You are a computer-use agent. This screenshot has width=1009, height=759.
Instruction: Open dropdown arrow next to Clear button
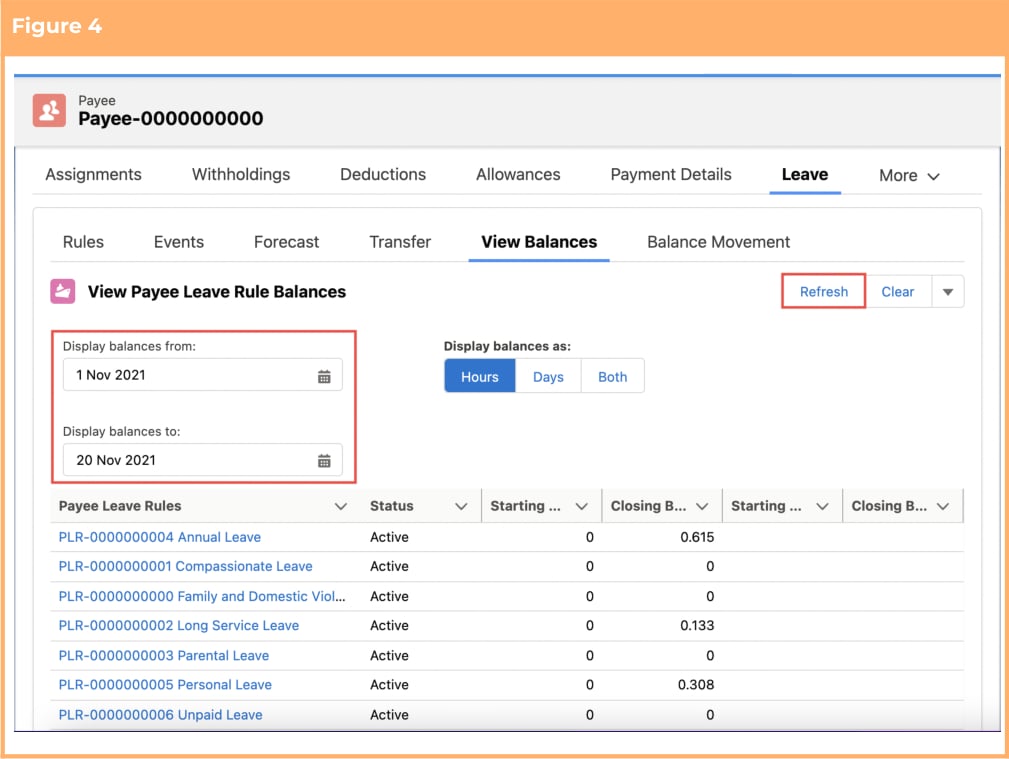[948, 292]
